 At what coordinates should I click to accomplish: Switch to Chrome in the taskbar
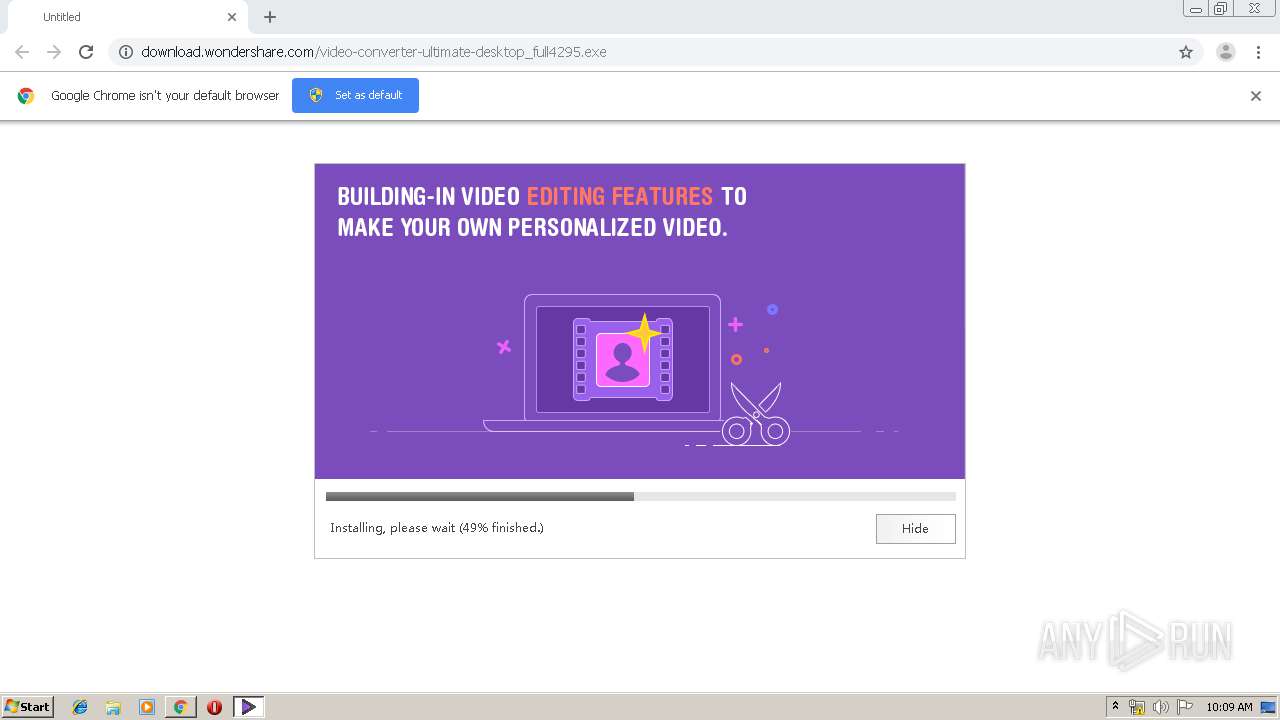point(180,707)
